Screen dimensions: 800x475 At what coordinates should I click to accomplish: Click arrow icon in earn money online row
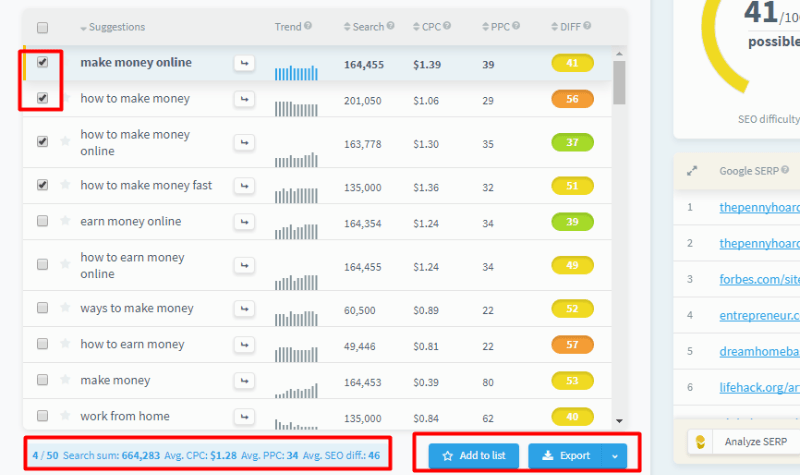coord(244,222)
